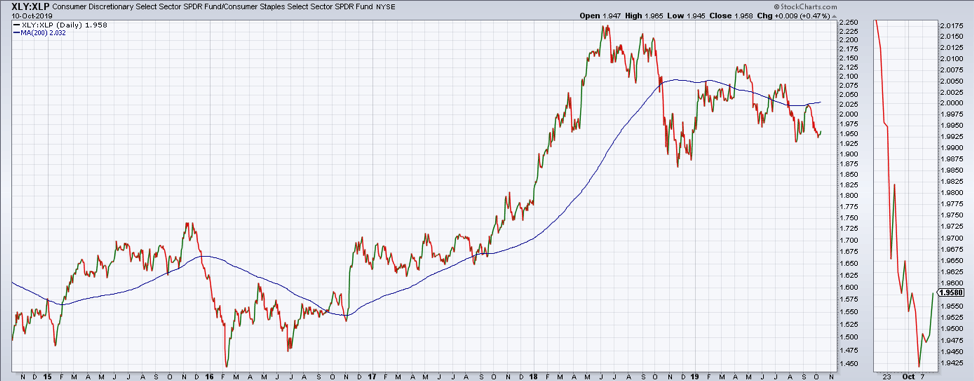Click the 16 year marker on time axis

209,376
